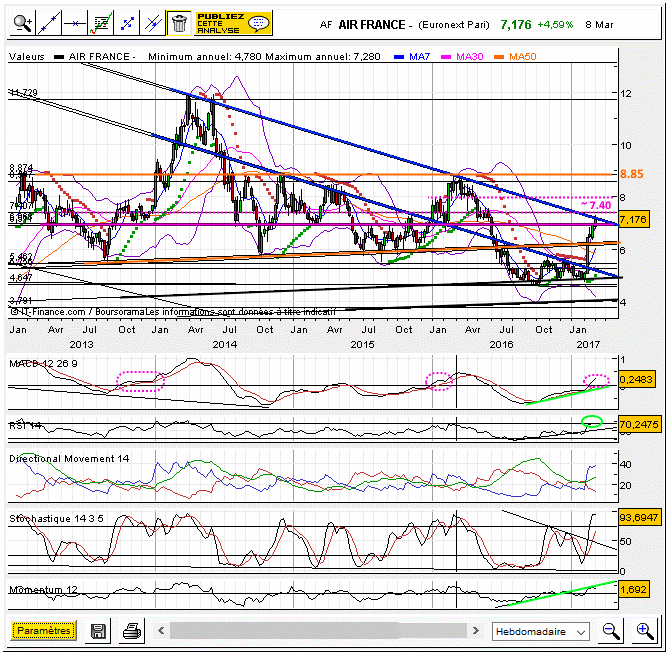The width and height of the screenshot is (666, 654).
Task: Click the left arrow of timeline scrollbar
Action: (161, 631)
